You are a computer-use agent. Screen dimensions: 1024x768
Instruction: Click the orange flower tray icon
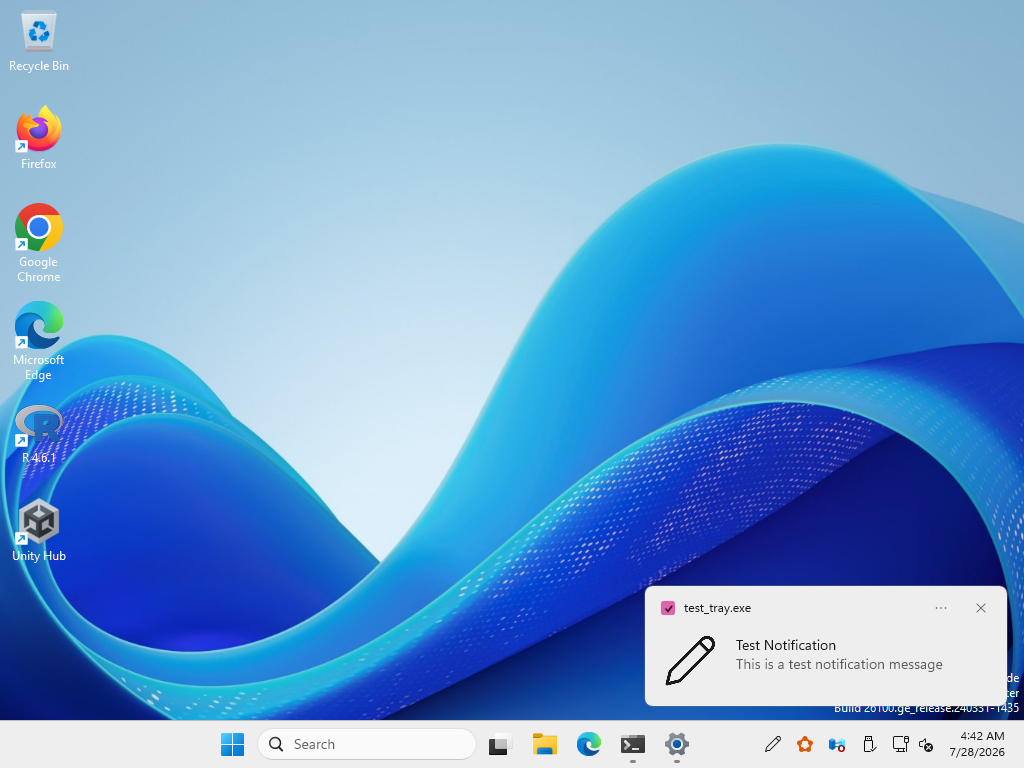tap(805, 744)
